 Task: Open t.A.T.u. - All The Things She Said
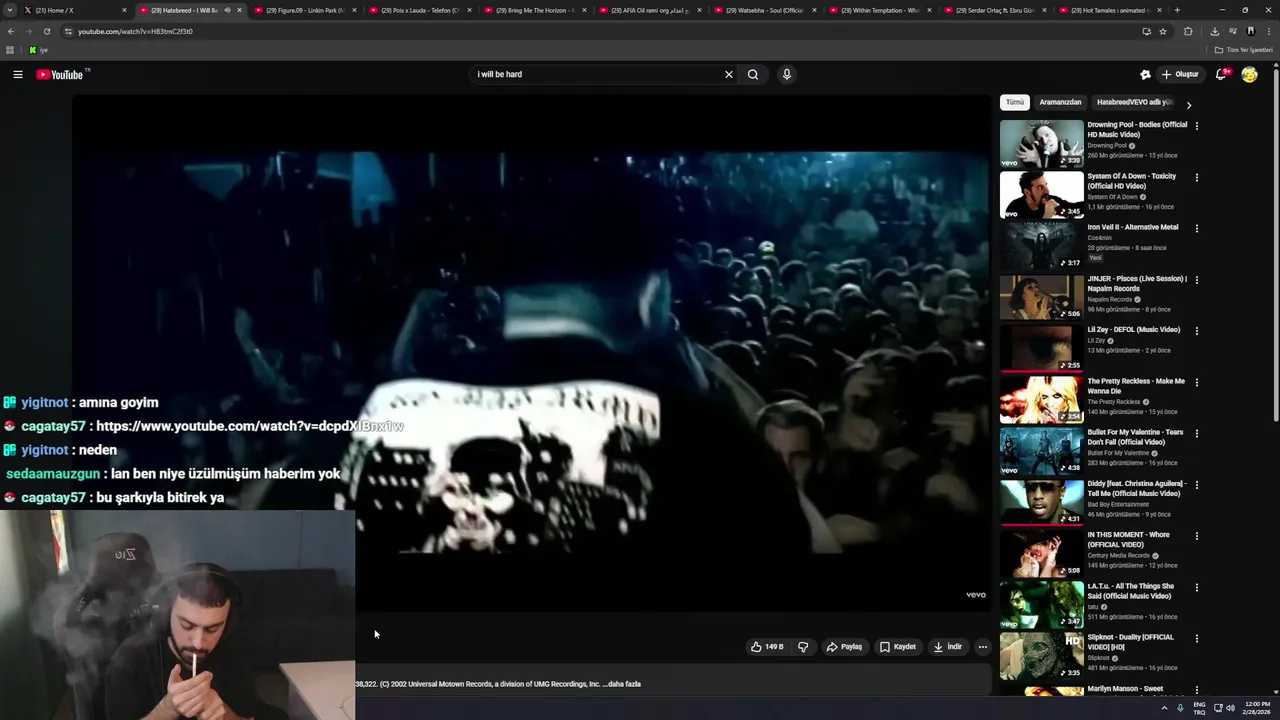[x=1131, y=591]
